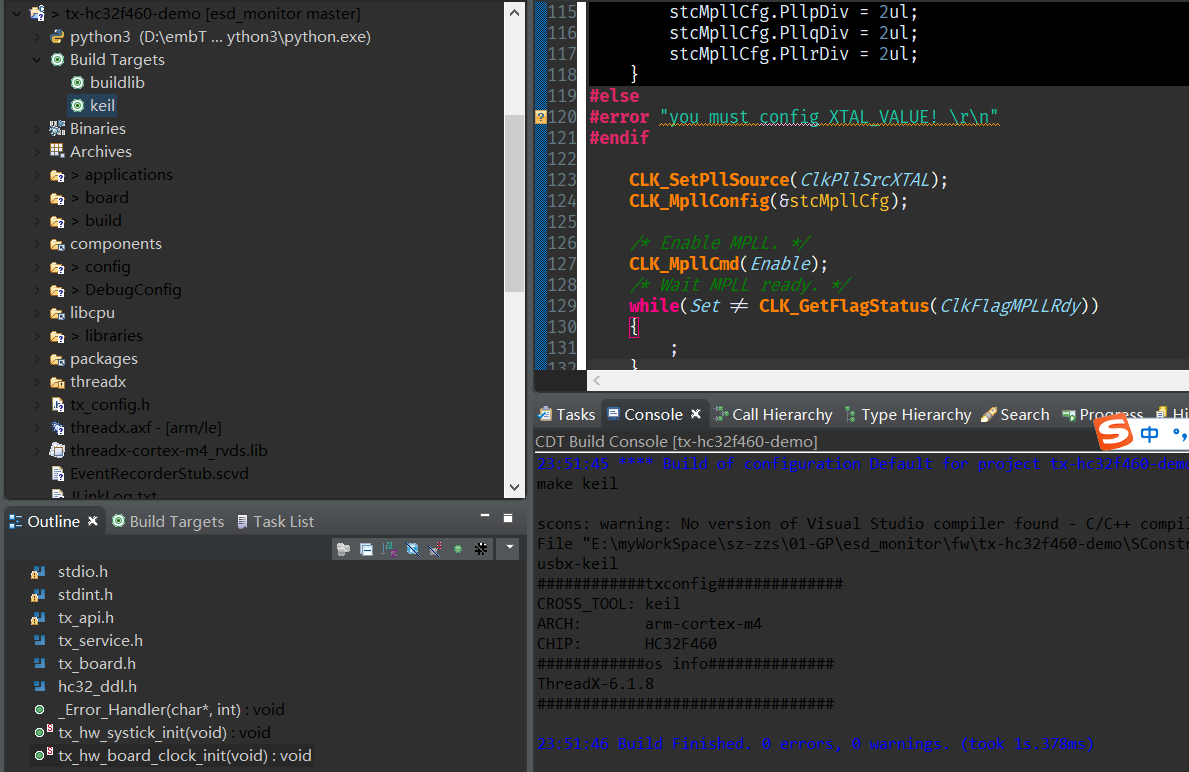Toggle Hide Fields filter in Outline toolbar
The width and height of the screenshot is (1189, 772).
(x=412, y=549)
